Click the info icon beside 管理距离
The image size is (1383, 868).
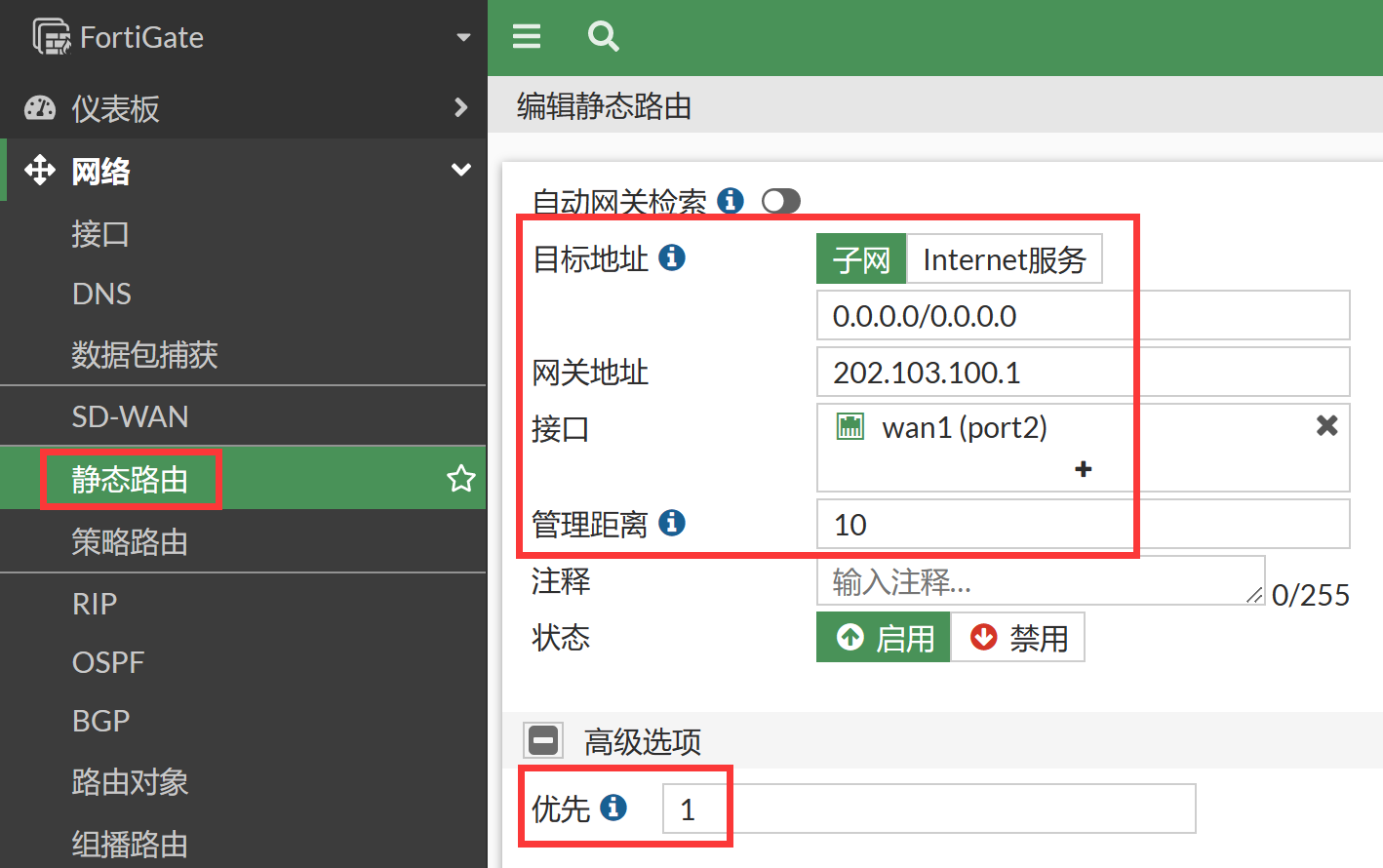672,523
